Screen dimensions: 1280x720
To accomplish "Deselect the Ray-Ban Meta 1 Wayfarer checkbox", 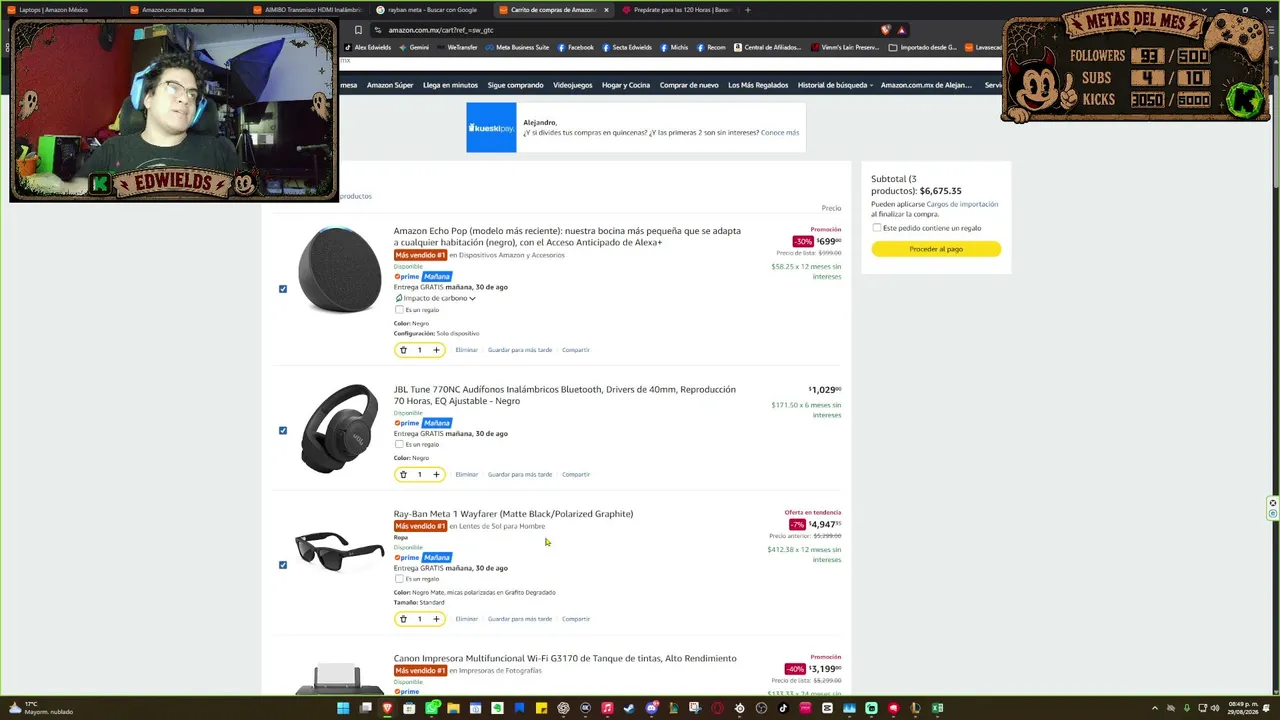I will point(283,565).
